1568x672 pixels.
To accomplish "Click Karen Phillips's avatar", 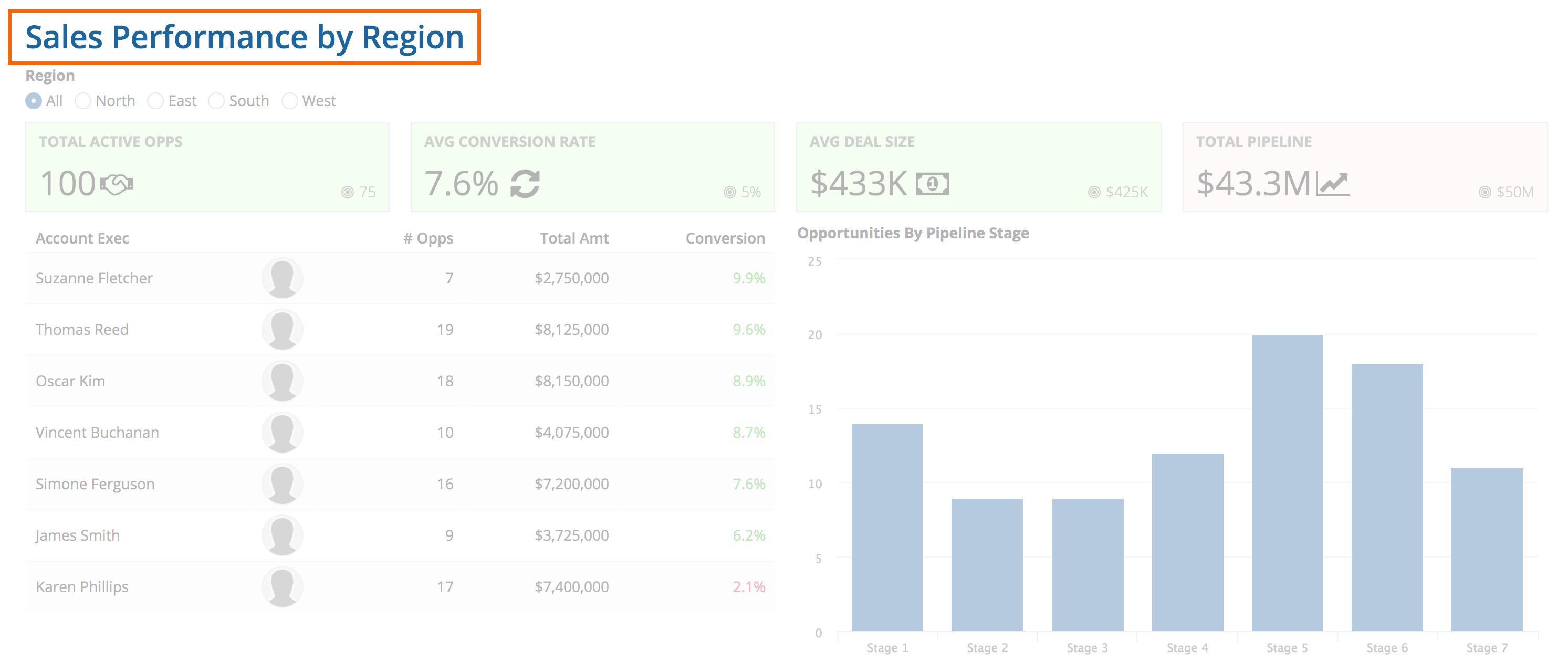I will 283,587.
